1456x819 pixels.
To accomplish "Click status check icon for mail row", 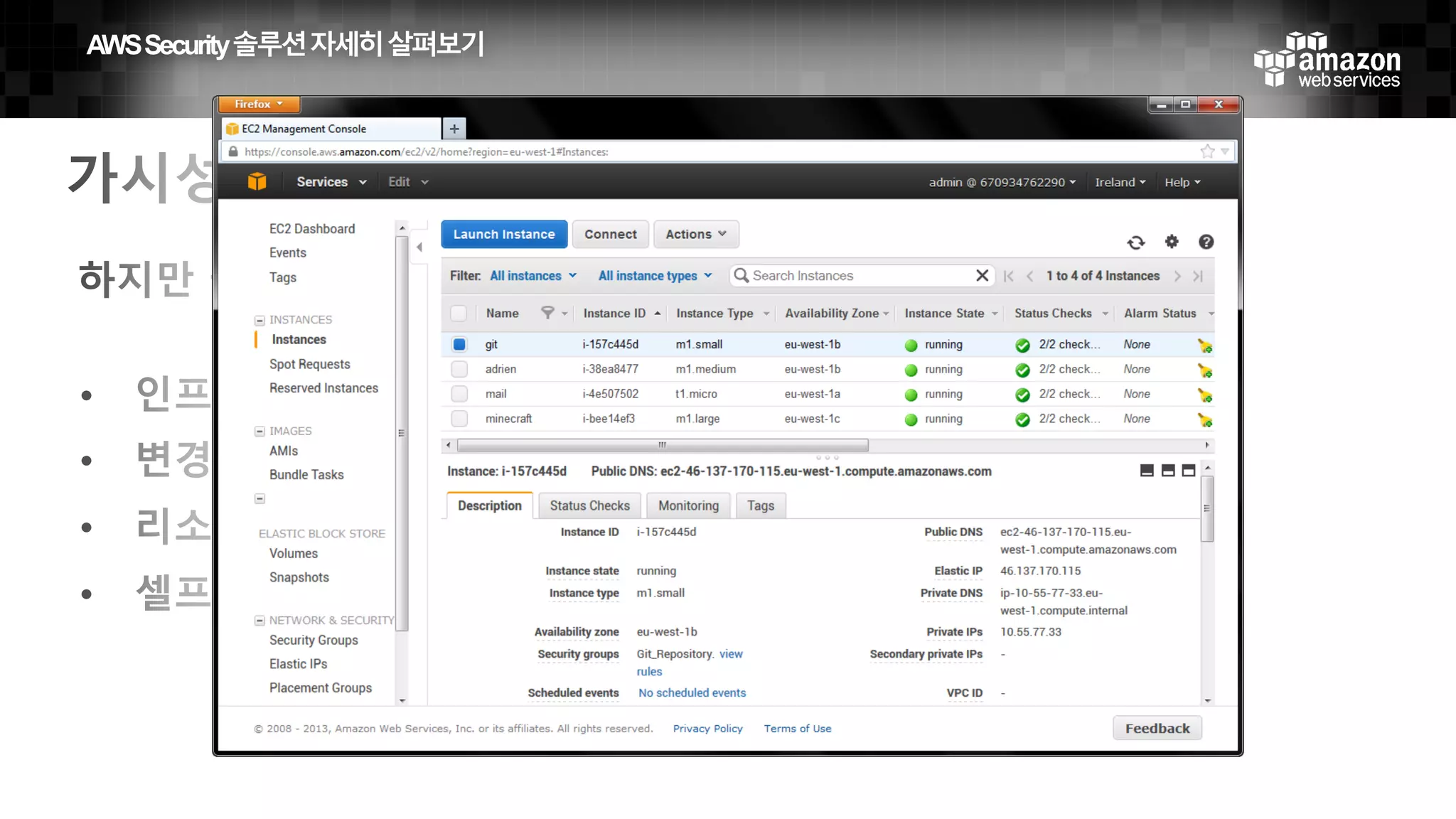I will coord(1022,395).
